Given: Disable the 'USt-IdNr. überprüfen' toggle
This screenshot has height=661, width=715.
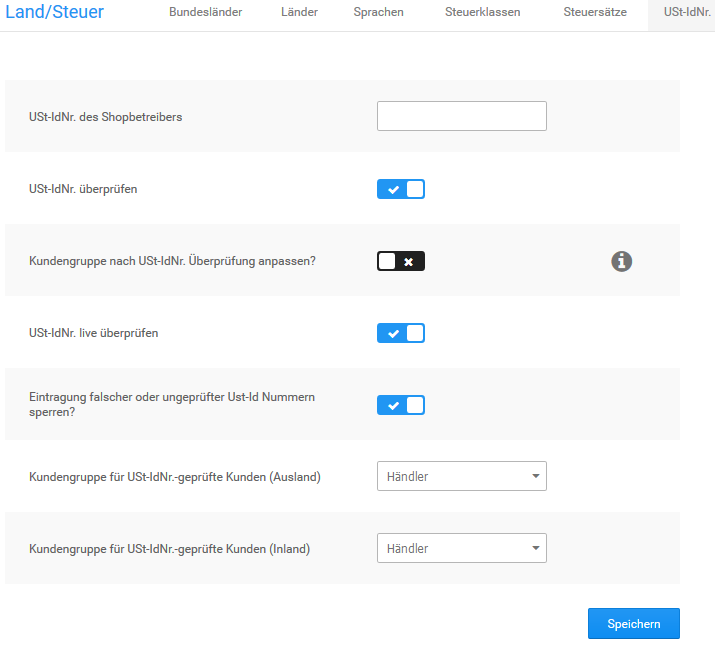Looking at the screenshot, I should click(401, 189).
